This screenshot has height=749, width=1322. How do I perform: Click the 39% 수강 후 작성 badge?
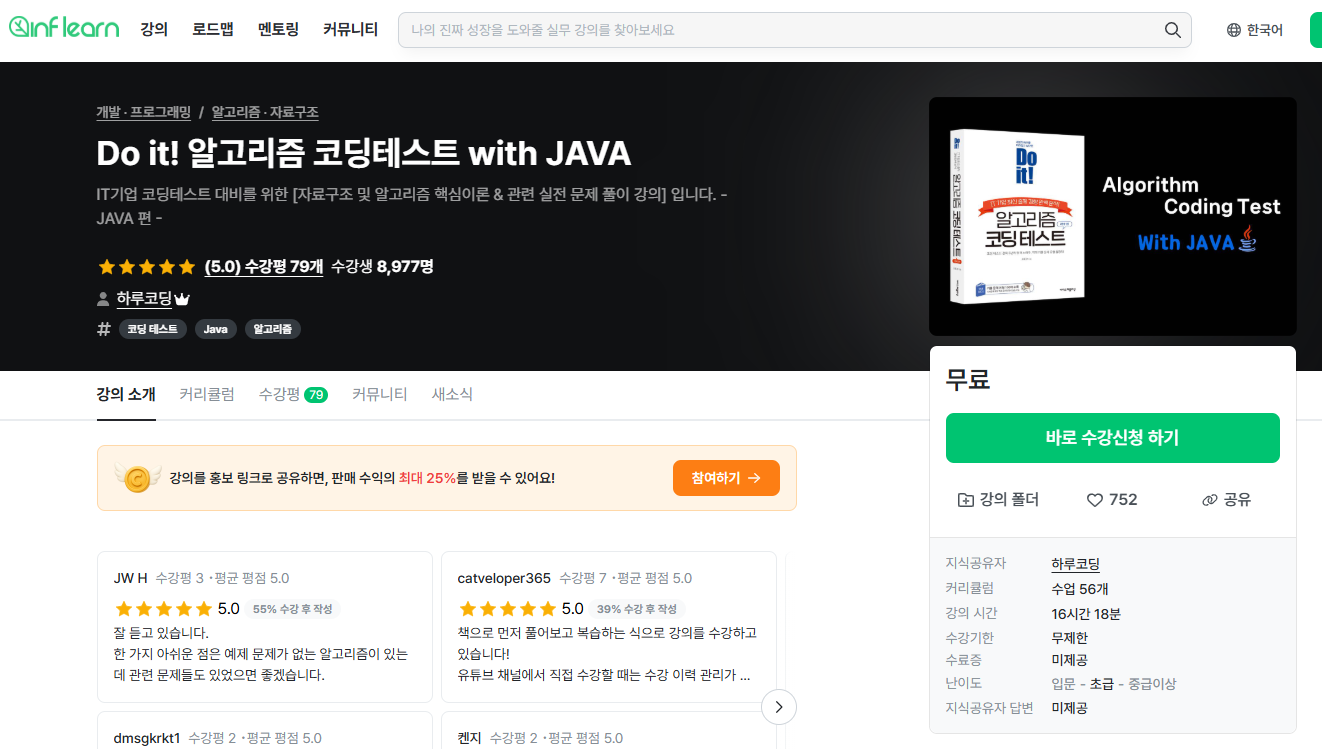tap(639, 609)
